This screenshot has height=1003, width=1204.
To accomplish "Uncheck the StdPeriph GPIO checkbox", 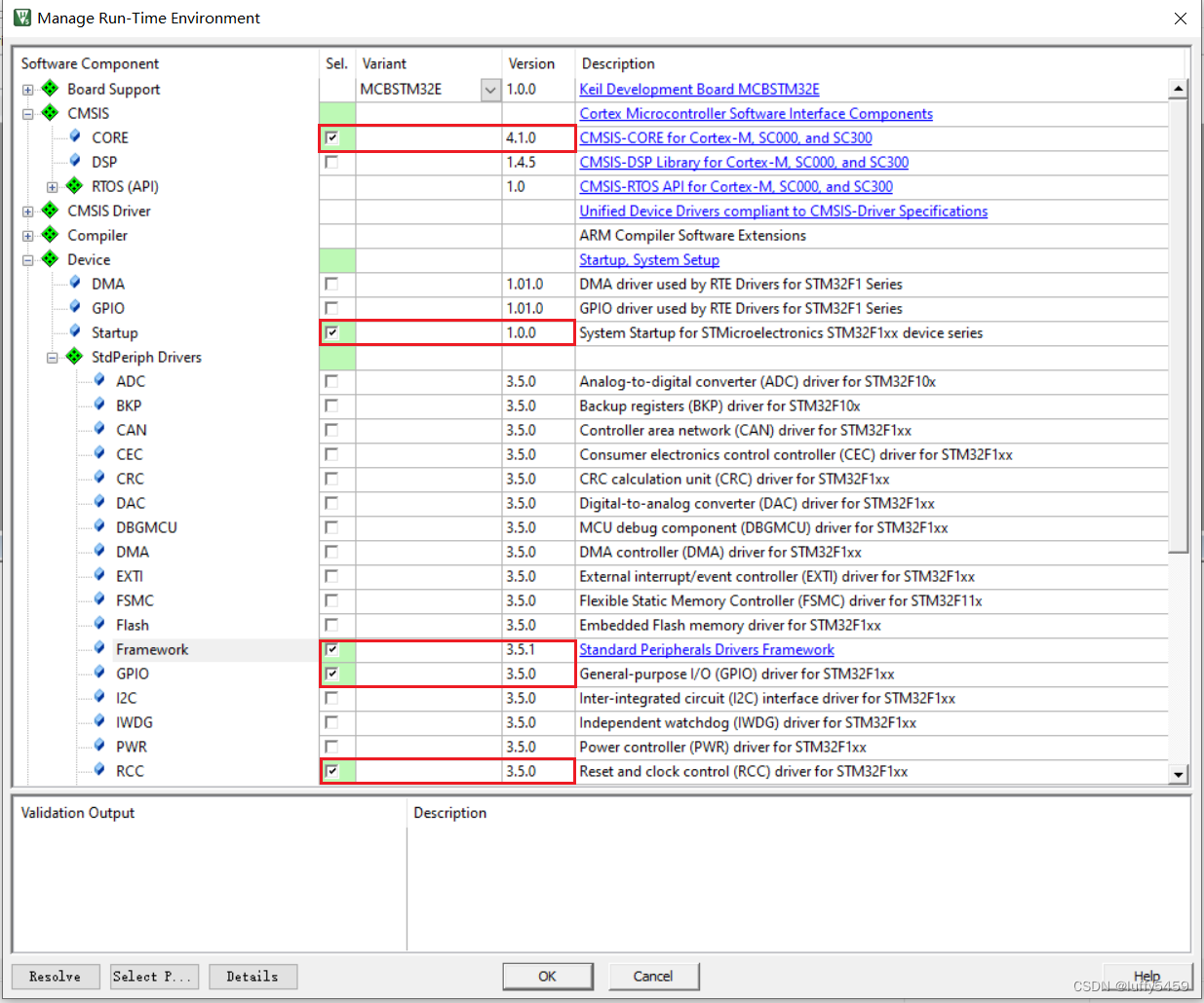I will point(331,674).
